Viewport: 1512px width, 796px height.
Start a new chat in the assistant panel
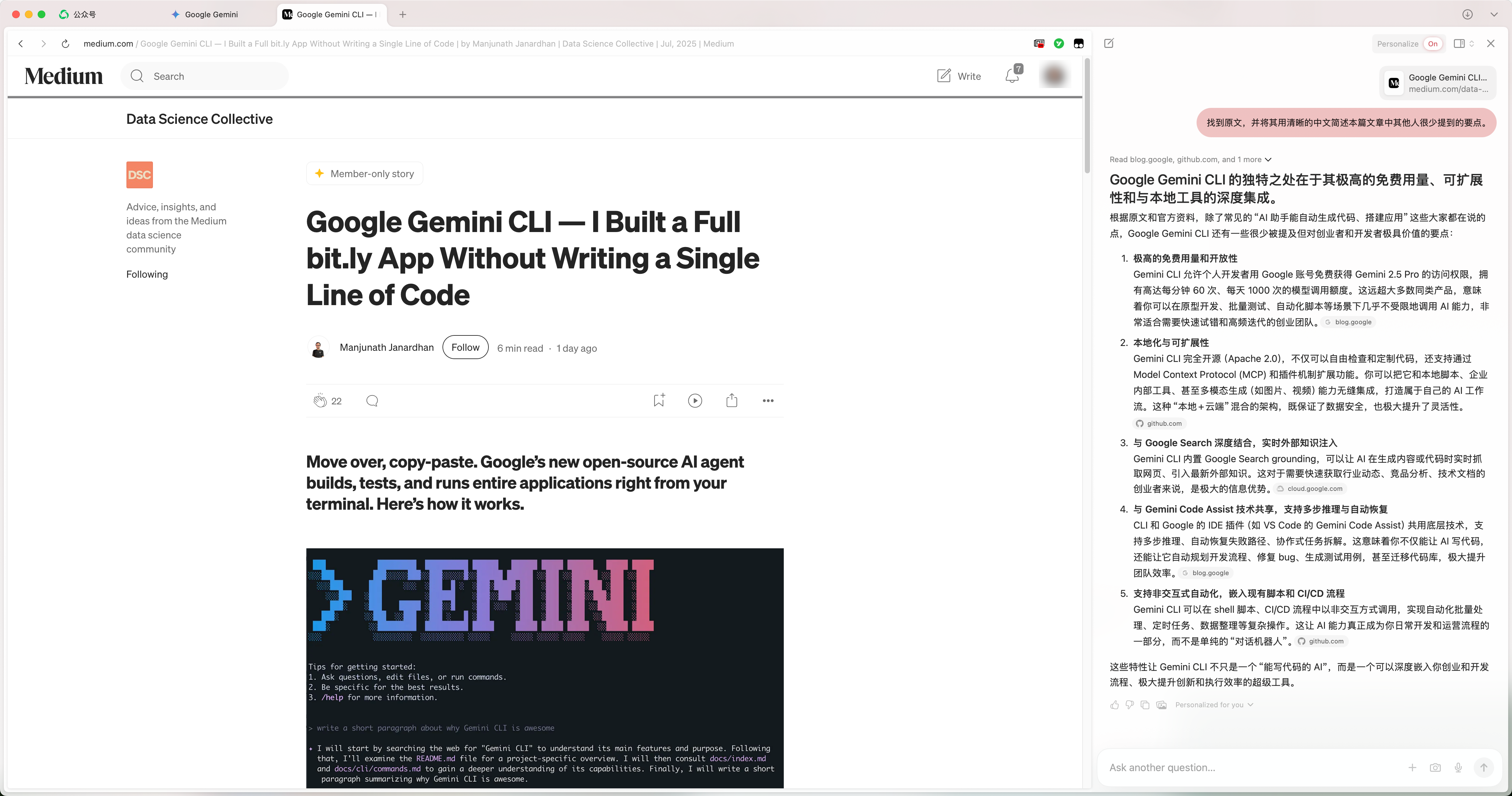point(1109,43)
